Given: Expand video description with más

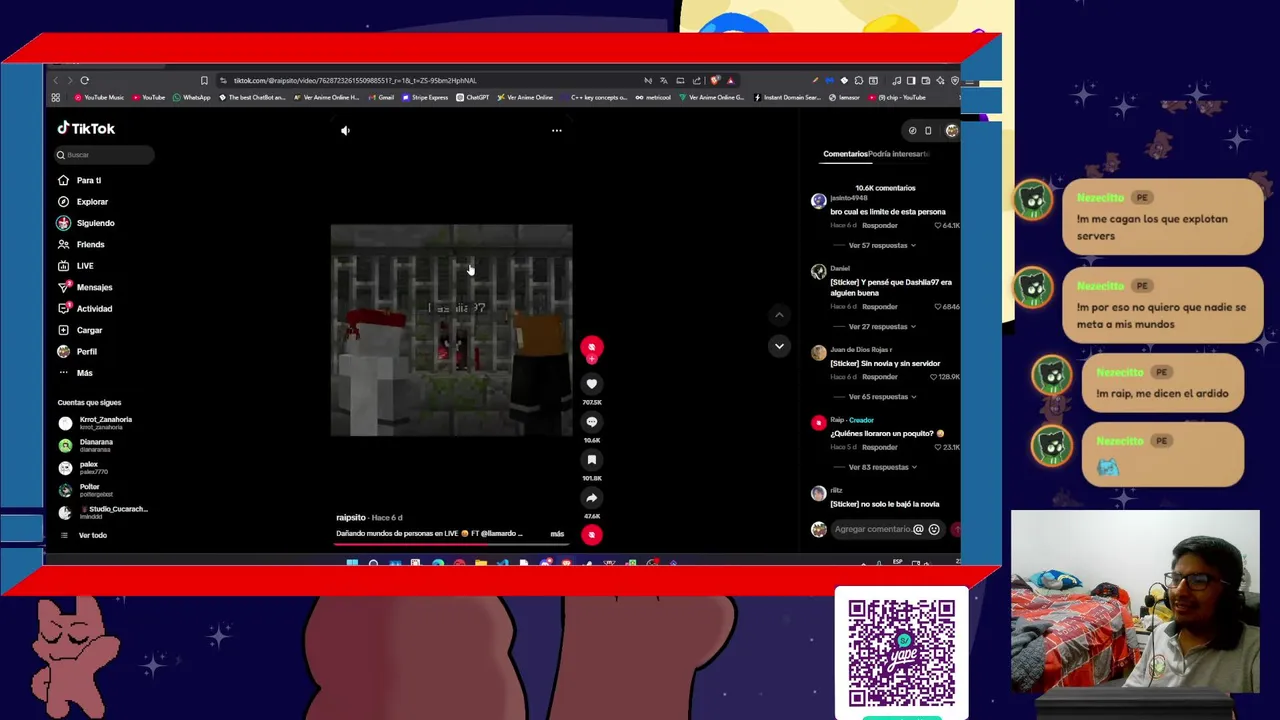Looking at the screenshot, I should 557,534.
